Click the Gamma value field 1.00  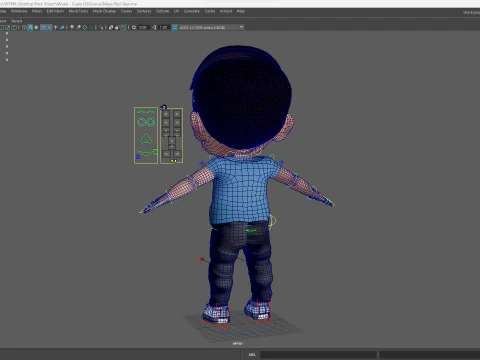[163, 27]
